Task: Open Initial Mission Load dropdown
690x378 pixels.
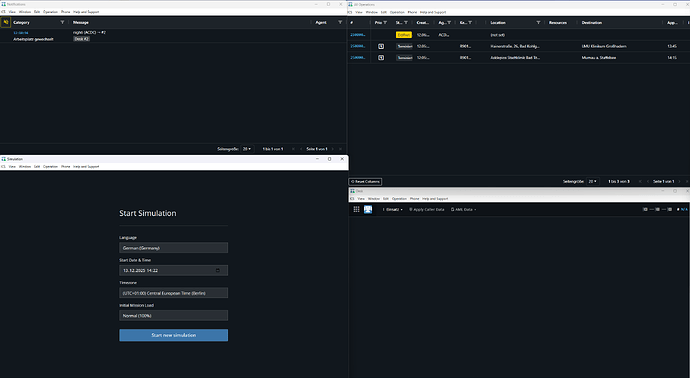Action: coord(173,316)
